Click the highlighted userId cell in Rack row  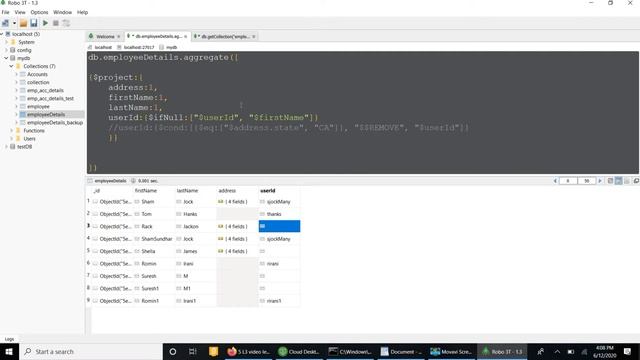(x=279, y=226)
